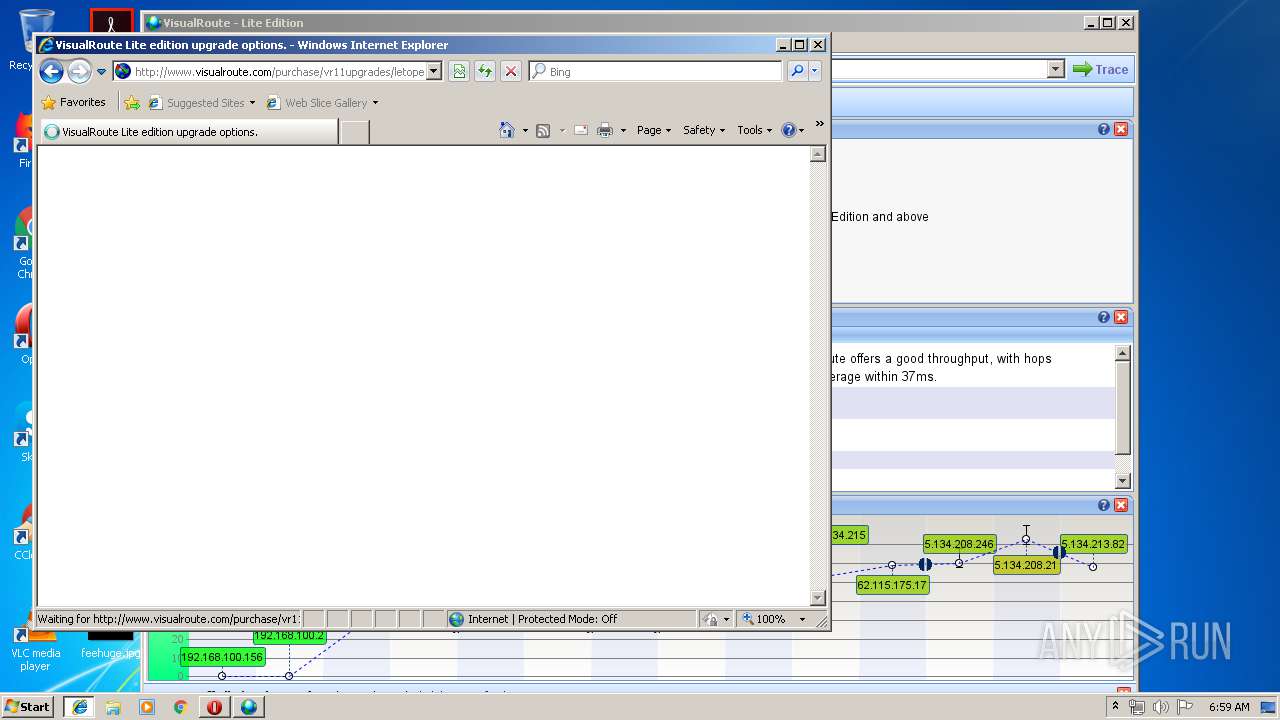Select hop label 5.134.208.21
This screenshot has height=720, width=1280.
click(x=1026, y=565)
